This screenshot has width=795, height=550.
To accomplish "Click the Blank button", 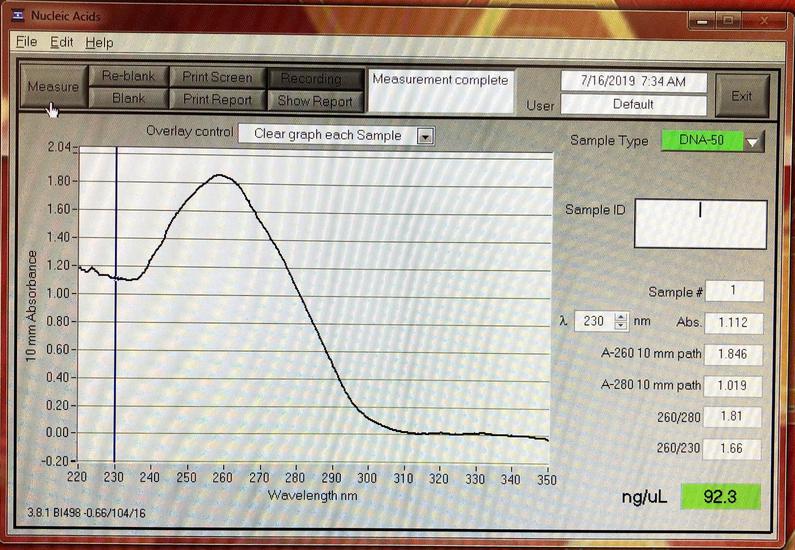I will 128,99.
